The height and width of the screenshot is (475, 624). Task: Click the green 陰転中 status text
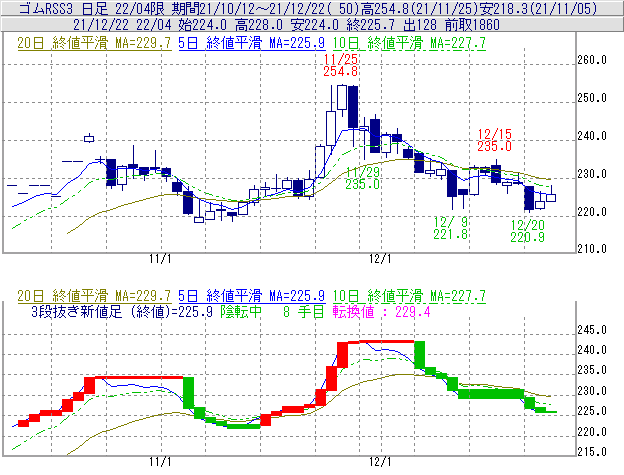point(241,311)
